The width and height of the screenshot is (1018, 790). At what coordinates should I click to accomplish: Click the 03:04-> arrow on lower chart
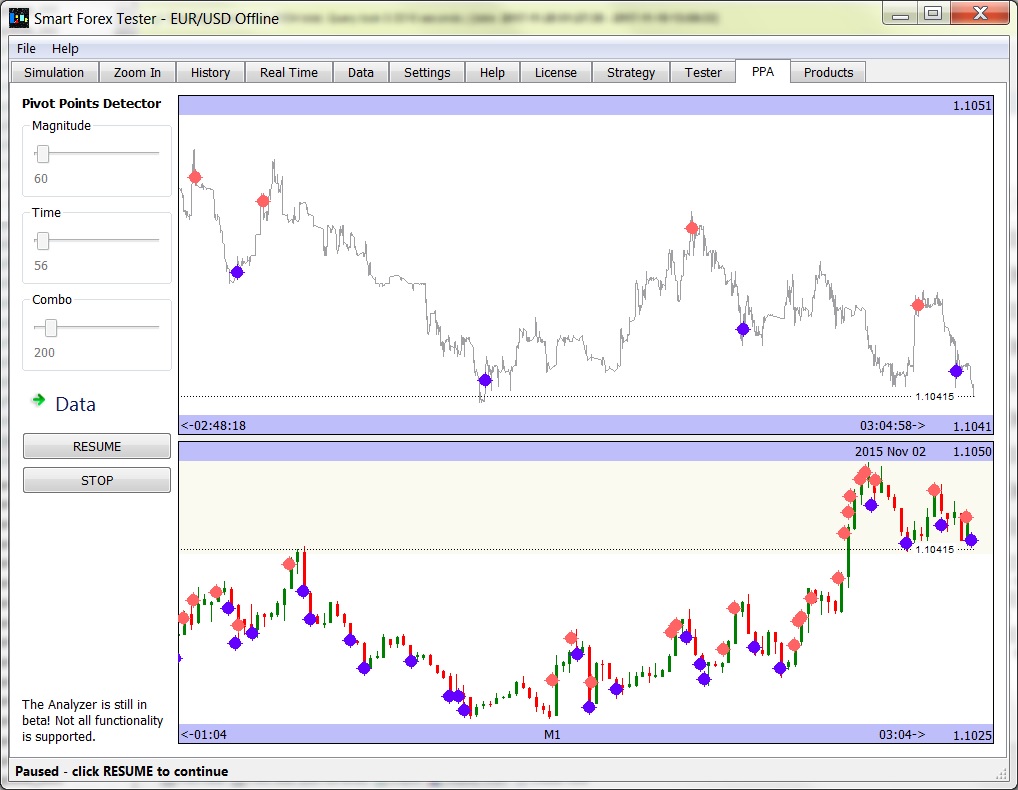[x=902, y=735]
